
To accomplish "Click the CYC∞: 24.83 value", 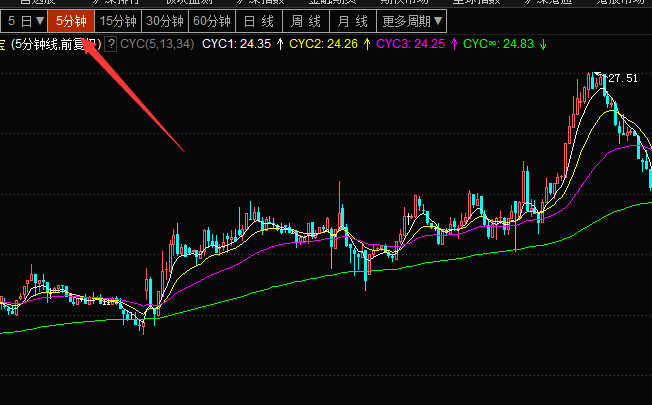I will point(498,44).
